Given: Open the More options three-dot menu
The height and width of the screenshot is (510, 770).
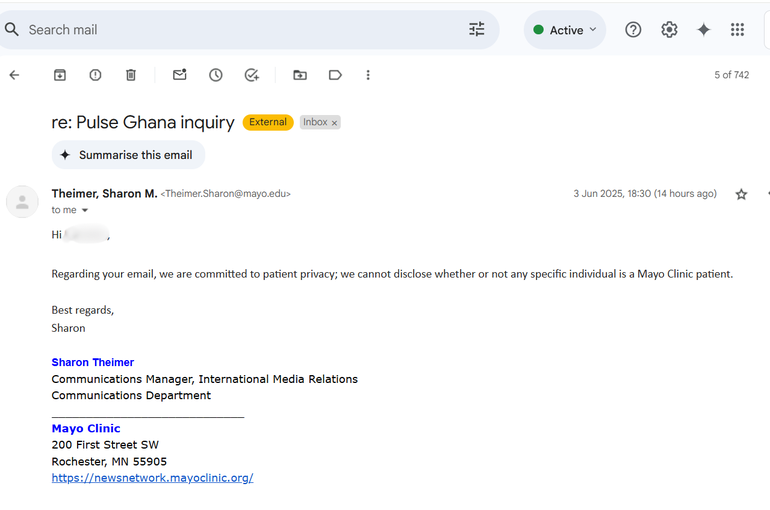Looking at the screenshot, I should (x=368, y=75).
